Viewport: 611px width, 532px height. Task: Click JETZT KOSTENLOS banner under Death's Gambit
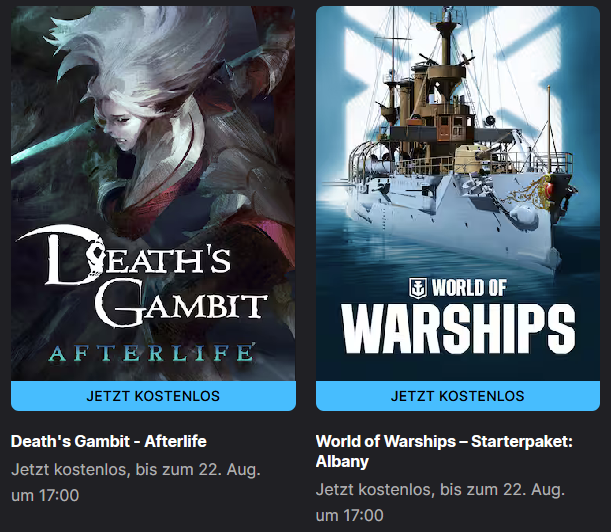pos(153,396)
